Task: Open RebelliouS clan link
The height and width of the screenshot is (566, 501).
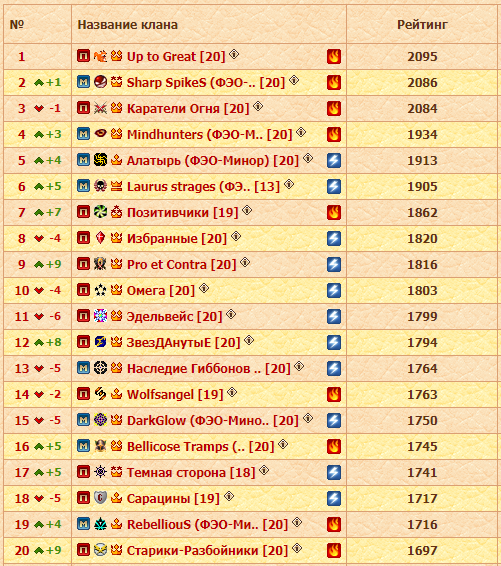Action: point(208,524)
